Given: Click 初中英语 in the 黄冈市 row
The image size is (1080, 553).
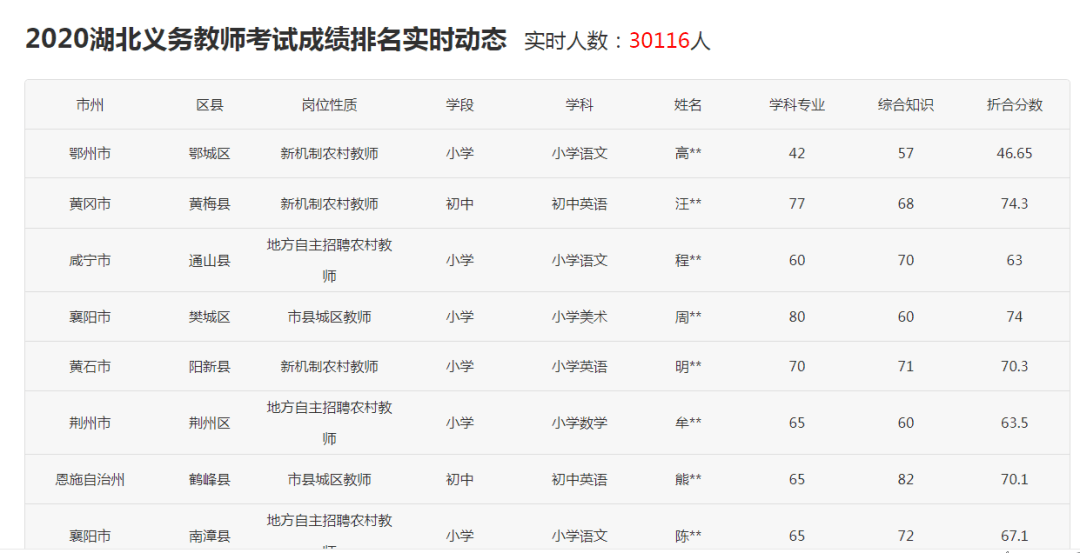Looking at the screenshot, I should tap(579, 204).
